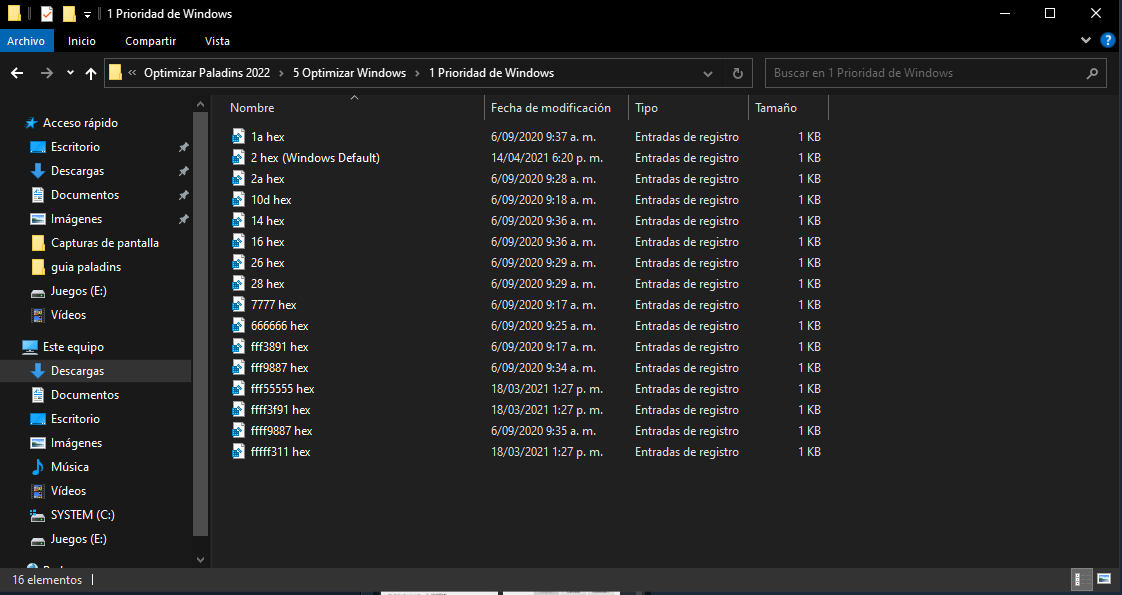Go up one folder level arrow
This screenshot has width=1122, height=595.
coord(91,73)
